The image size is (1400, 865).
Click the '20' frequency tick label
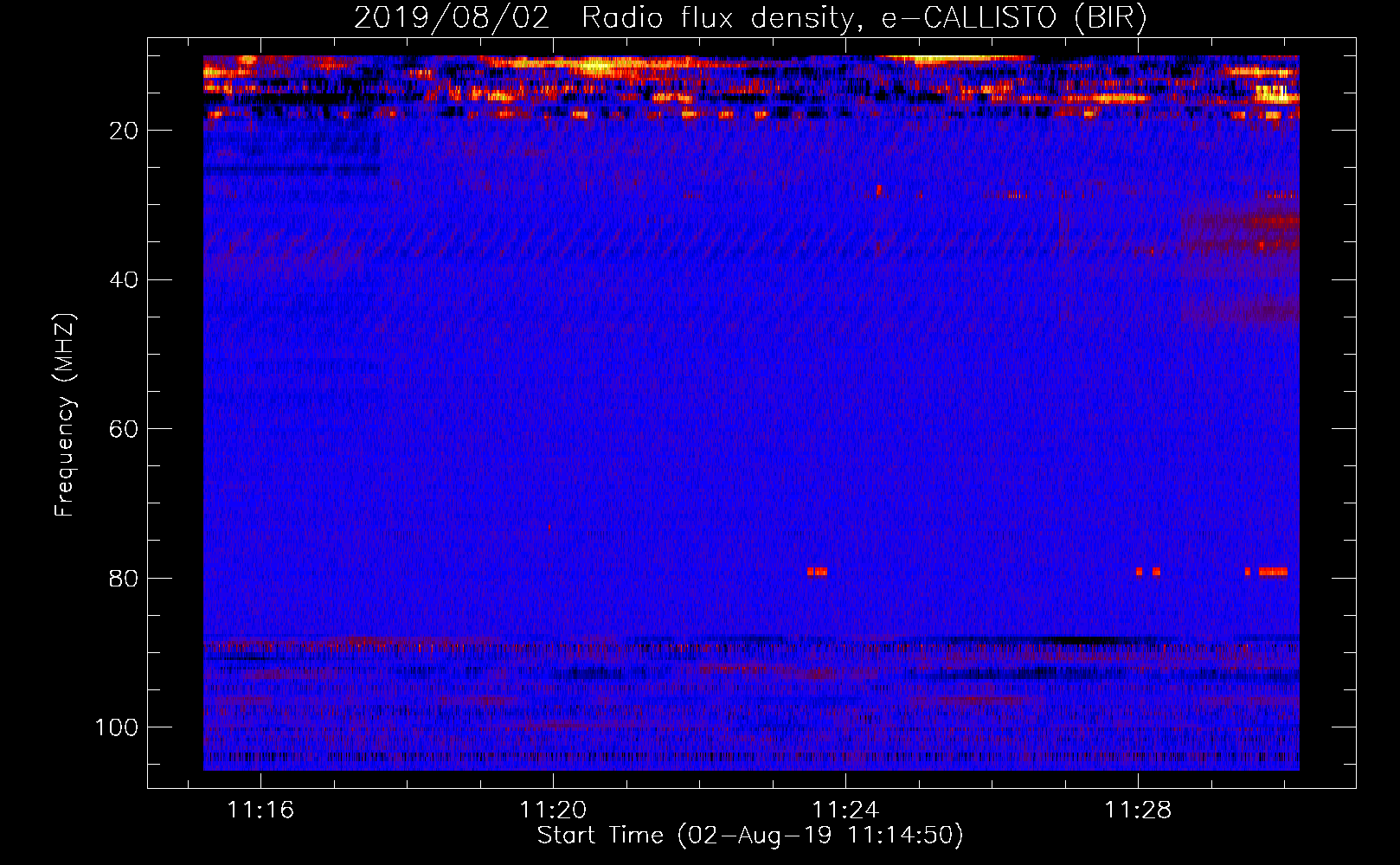[x=124, y=131]
